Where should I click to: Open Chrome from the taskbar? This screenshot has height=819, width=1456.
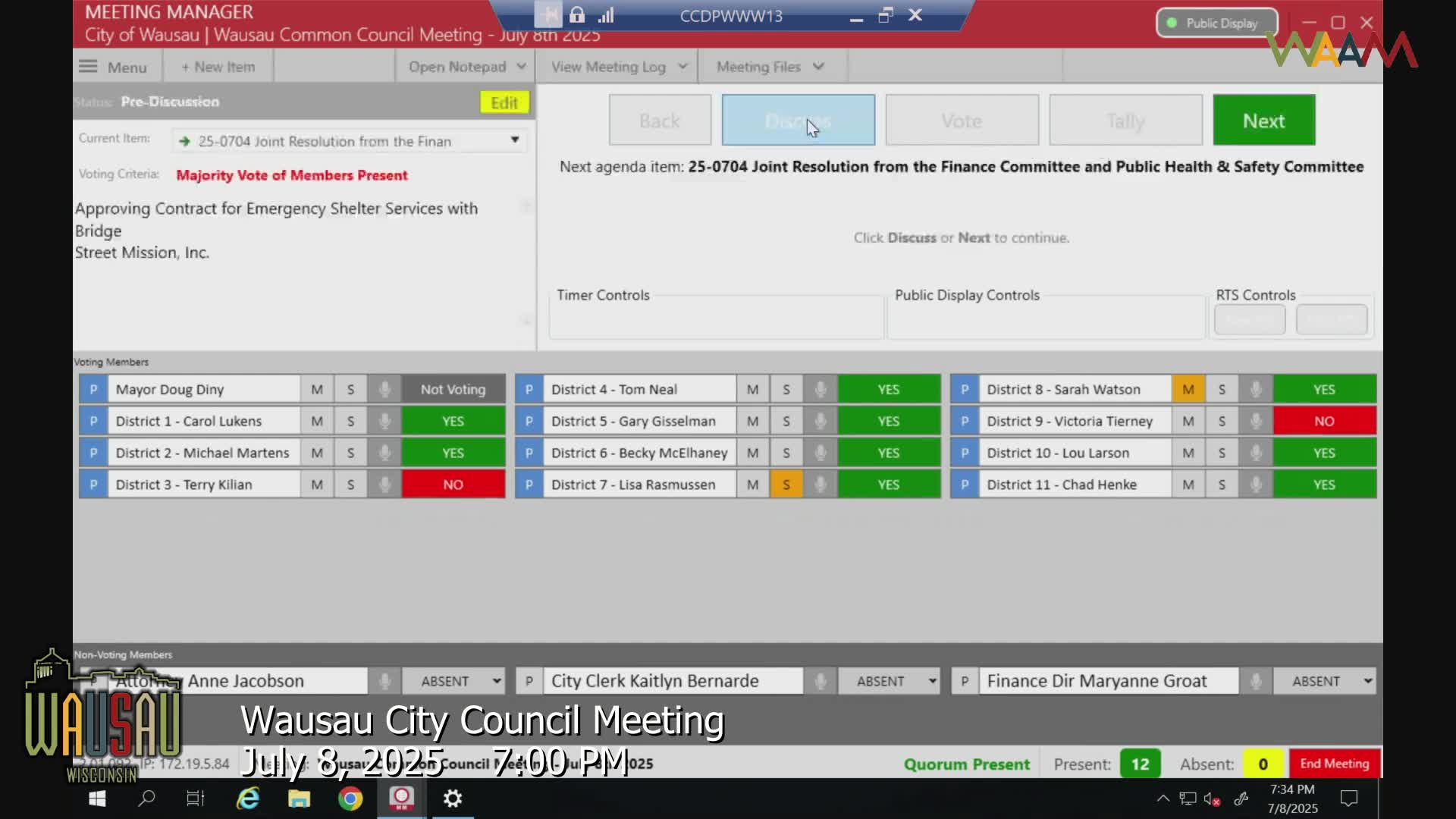point(350,799)
